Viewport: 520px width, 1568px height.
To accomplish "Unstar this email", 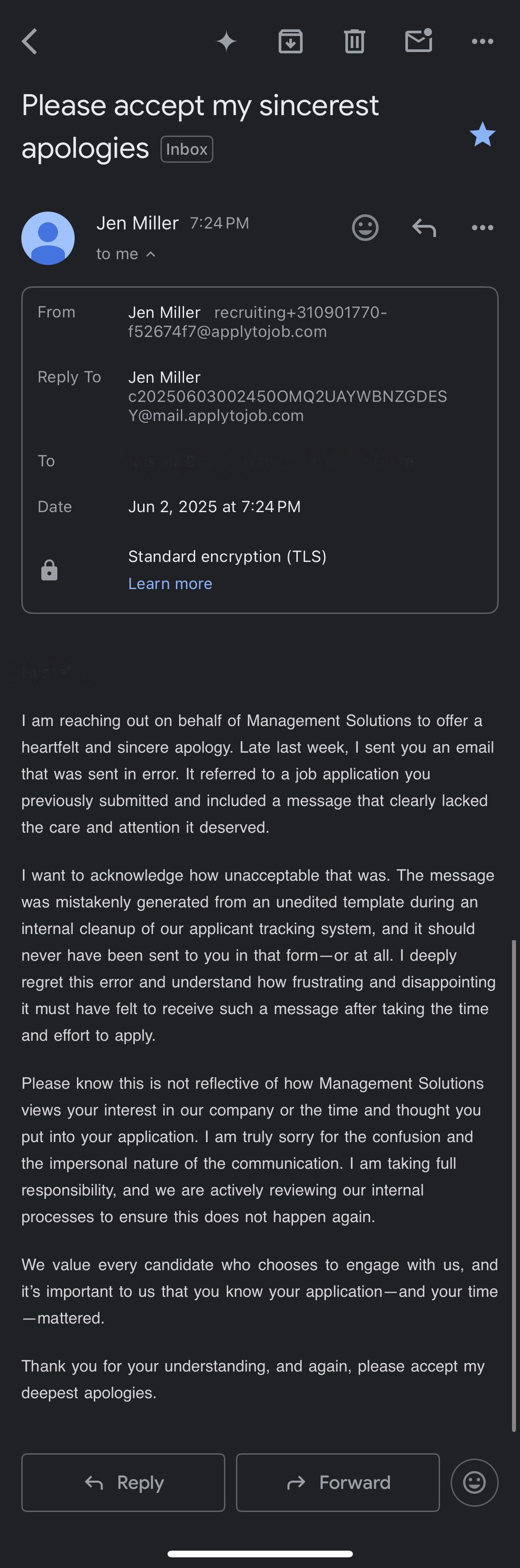I will pos(482,135).
